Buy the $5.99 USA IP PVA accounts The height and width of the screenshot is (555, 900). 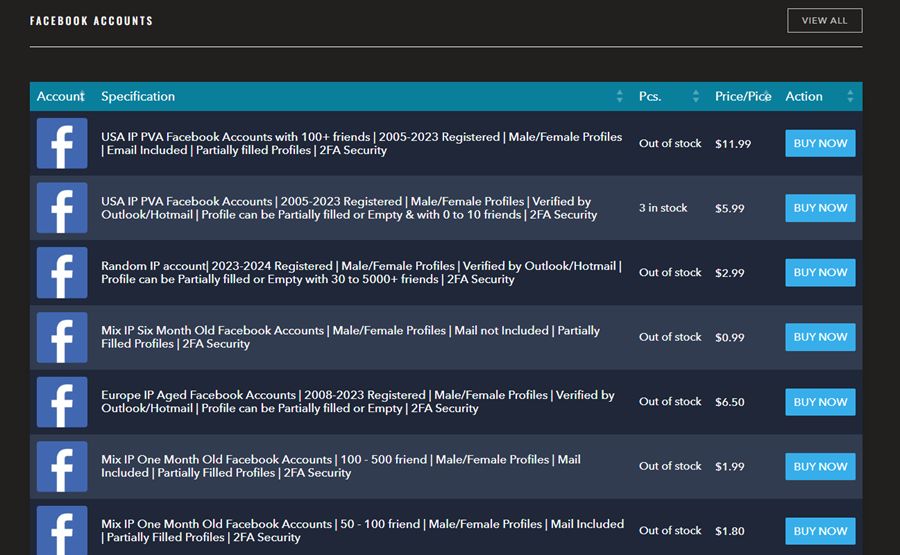pyautogui.click(x=820, y=208)
